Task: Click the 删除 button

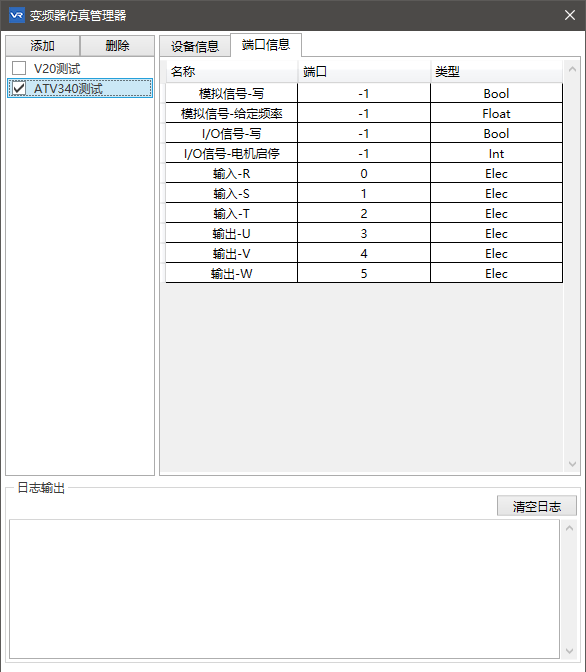Action: point(117,46)
